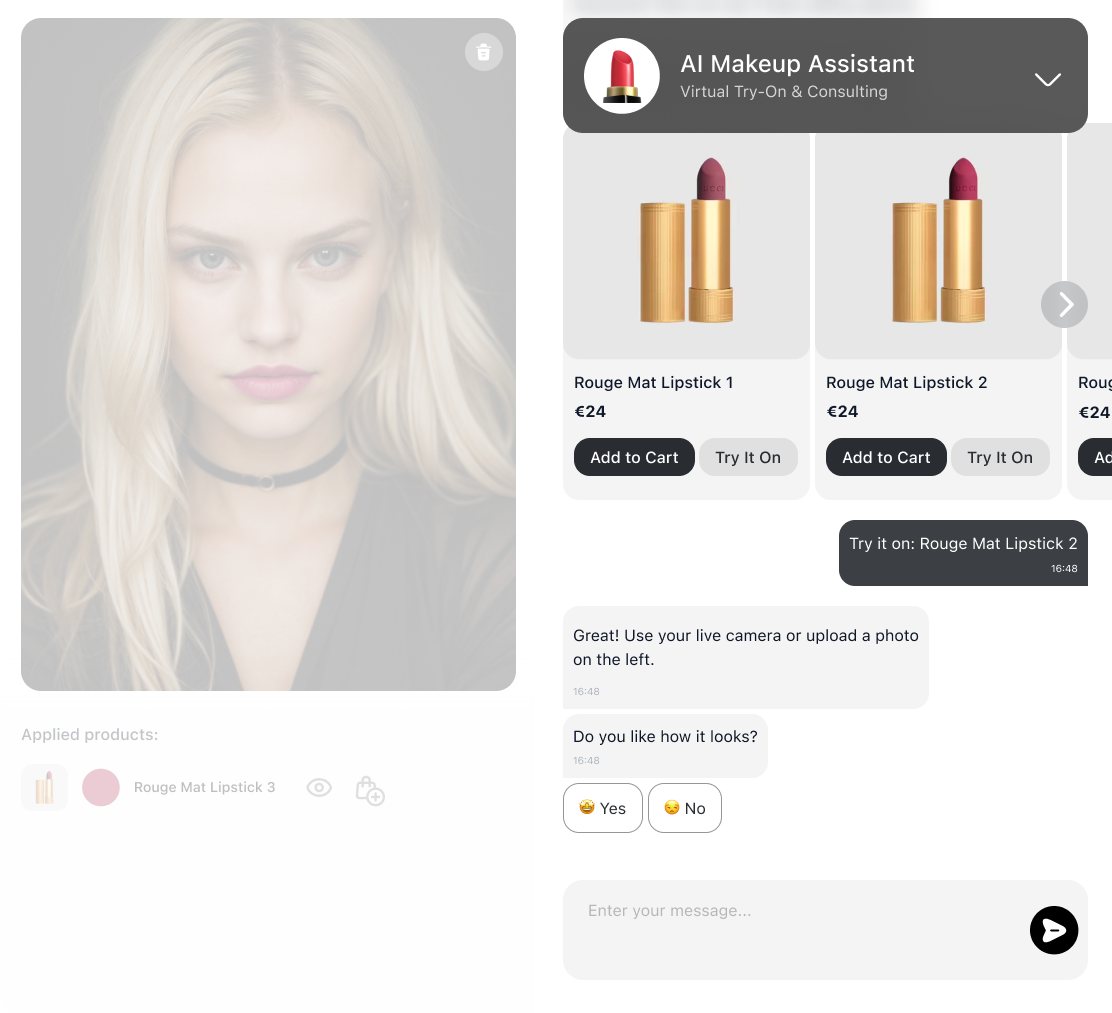Viewport: 1112px width, 1013px height.
Task: Toggle visibility of Rouge Mat Lipstick 3
Action: tap(319, 787)
